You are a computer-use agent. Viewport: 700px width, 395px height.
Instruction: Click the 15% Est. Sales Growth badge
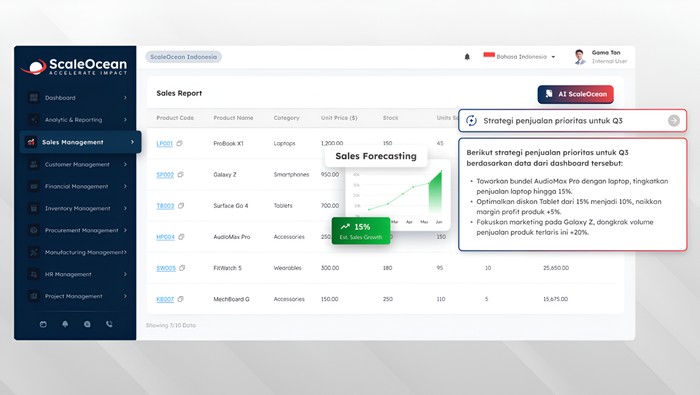(361, 231)
